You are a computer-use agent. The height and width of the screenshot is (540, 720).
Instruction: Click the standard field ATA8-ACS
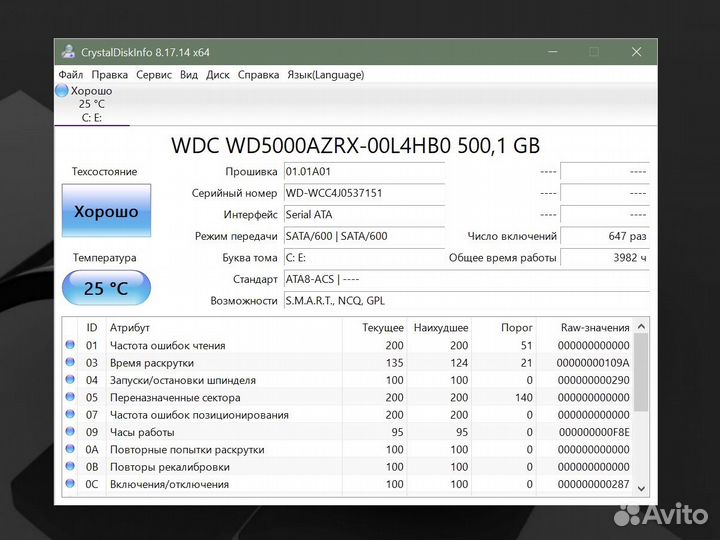coord(467,279)
